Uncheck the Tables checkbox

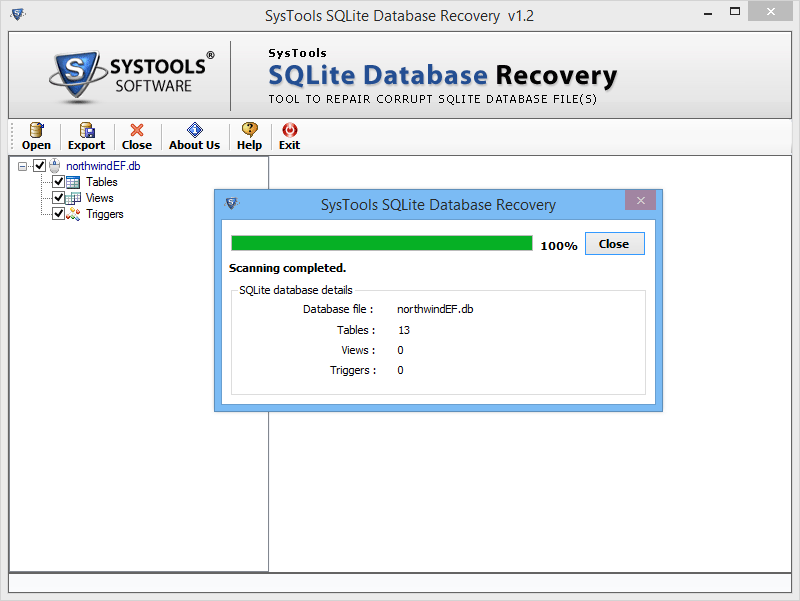coord(58,182)
